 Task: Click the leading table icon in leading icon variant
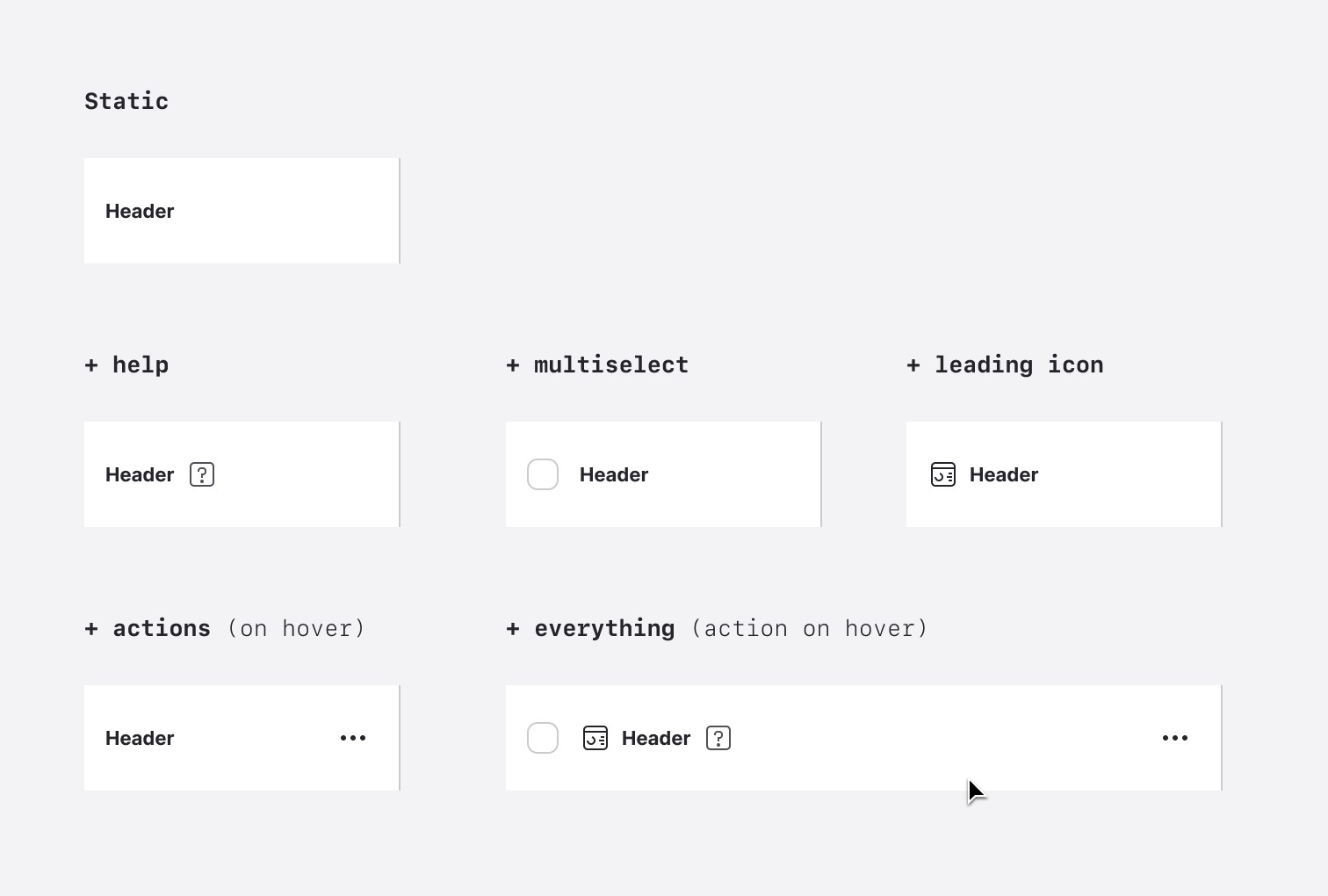[943, 474]
